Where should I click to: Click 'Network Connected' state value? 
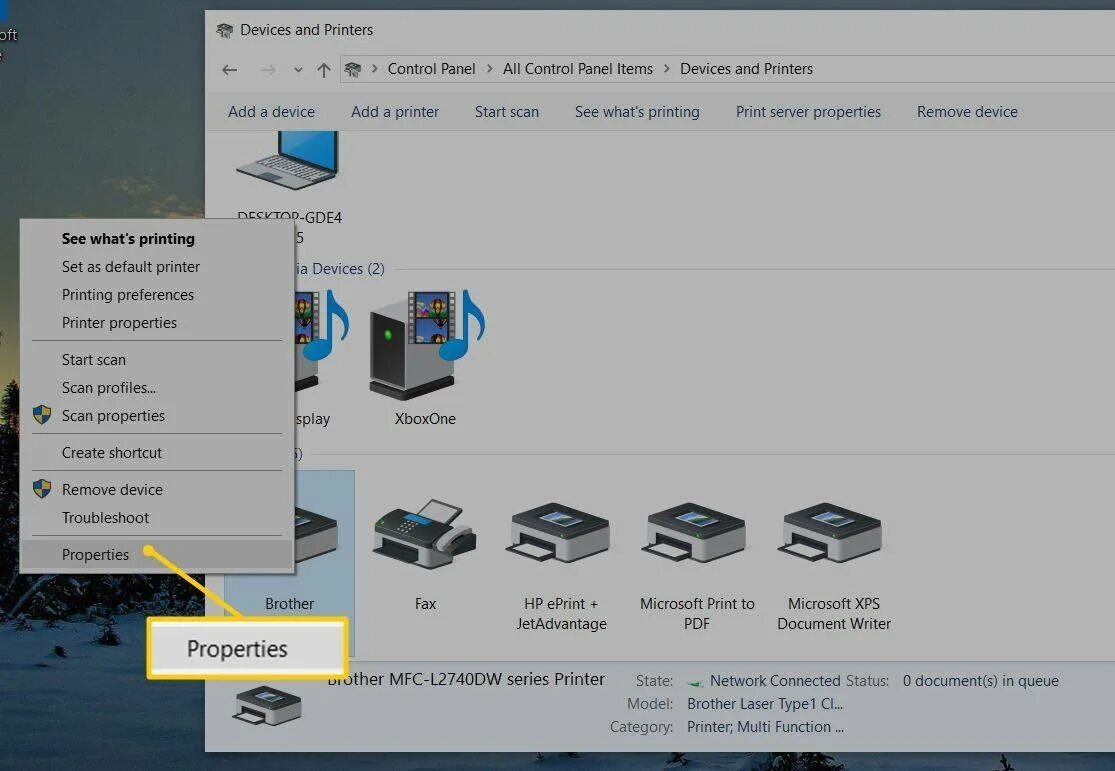coord(775,681)
